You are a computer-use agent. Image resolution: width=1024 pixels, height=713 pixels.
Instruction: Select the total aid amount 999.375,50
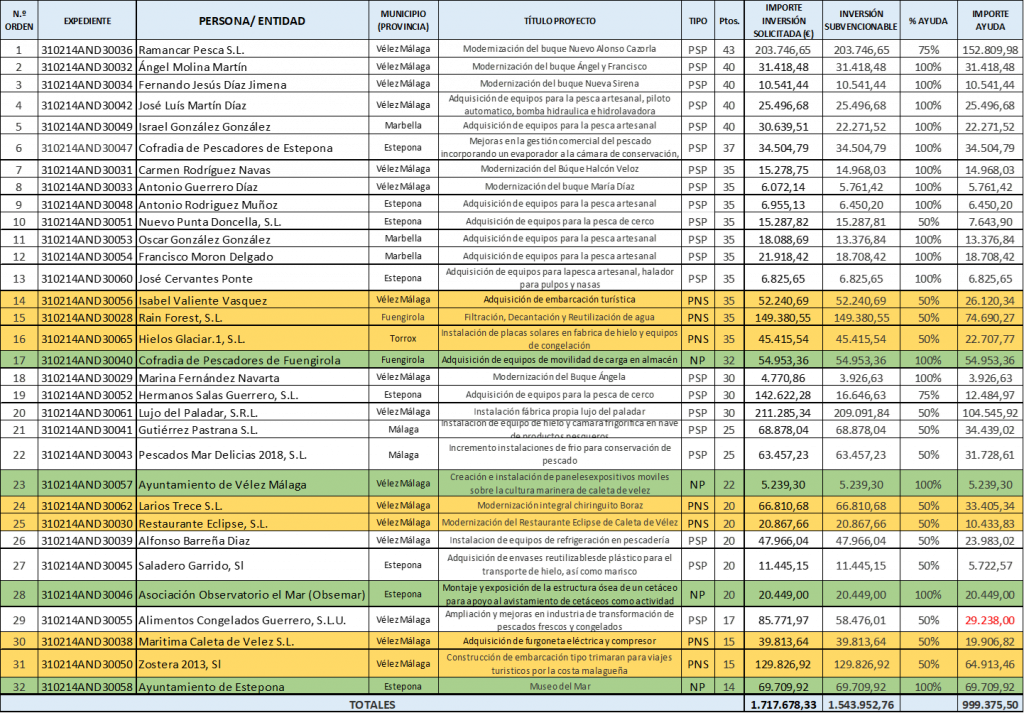click(989, 704)
